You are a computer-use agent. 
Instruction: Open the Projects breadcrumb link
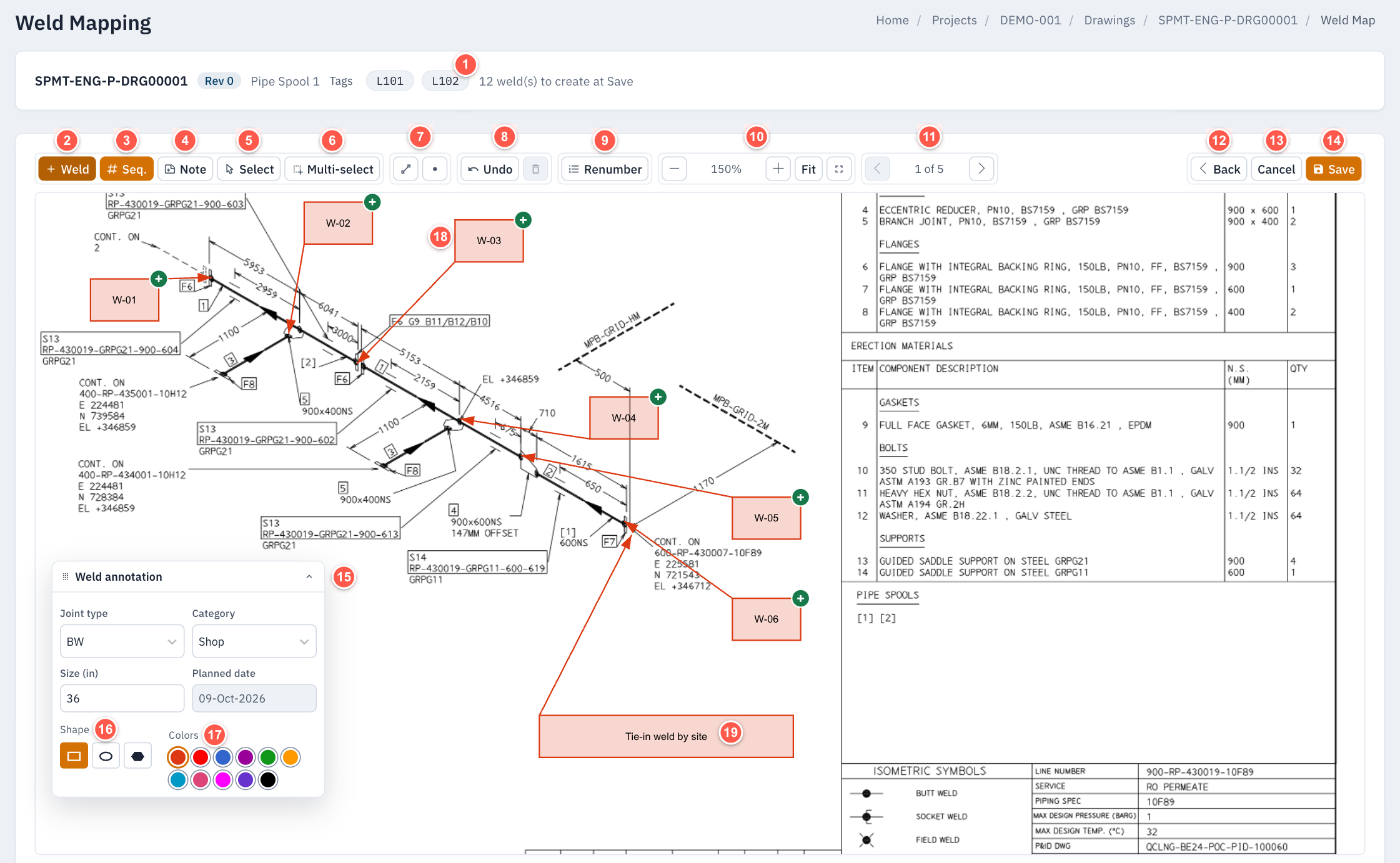click(x=954, y=21)
